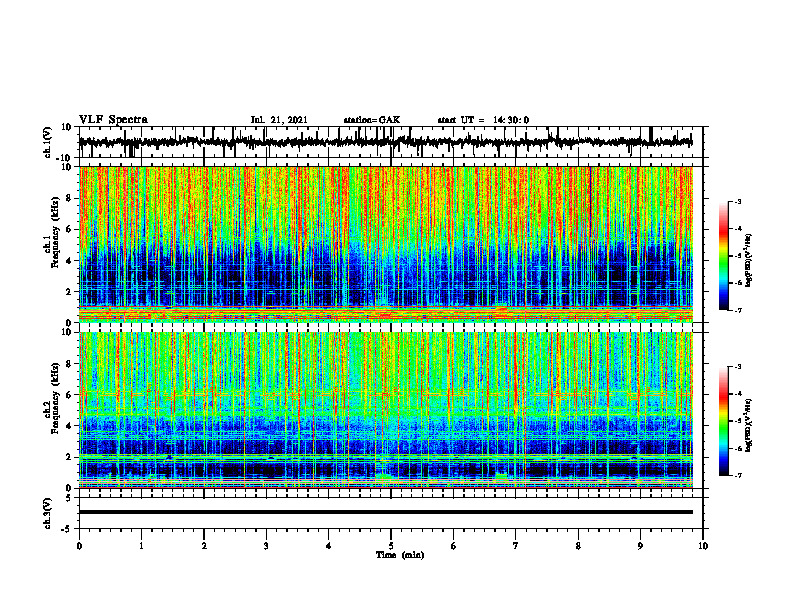Screen dimensions: 792x612
Task: Click the "ch.1(V)" waveform axis label
Action: point(48,142)
